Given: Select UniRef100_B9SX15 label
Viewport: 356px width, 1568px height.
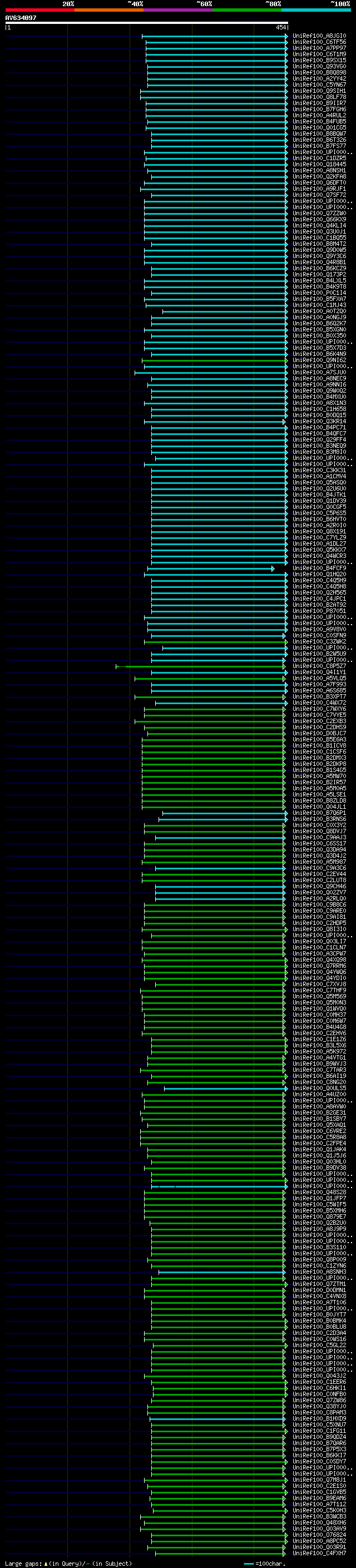Looking at the screenshot, I should coord(319,60).
